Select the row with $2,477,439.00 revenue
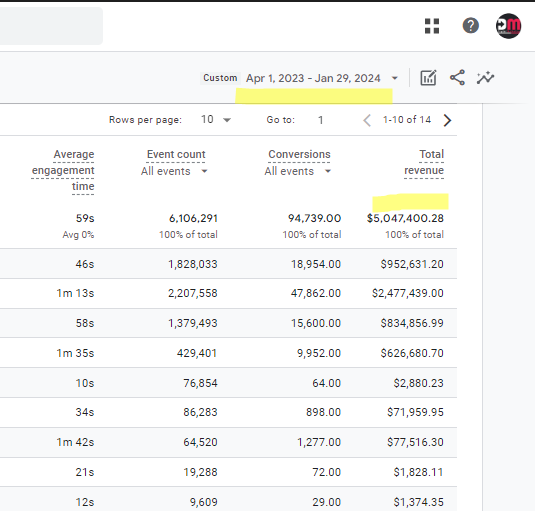Viewport: 535px width, 511px height. (x=228, y=293)
